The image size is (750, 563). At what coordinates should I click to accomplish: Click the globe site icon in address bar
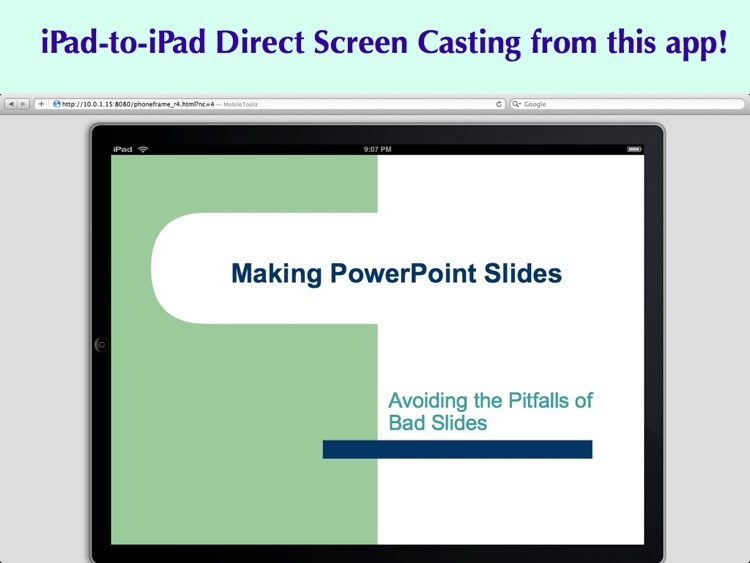point(56,104)
